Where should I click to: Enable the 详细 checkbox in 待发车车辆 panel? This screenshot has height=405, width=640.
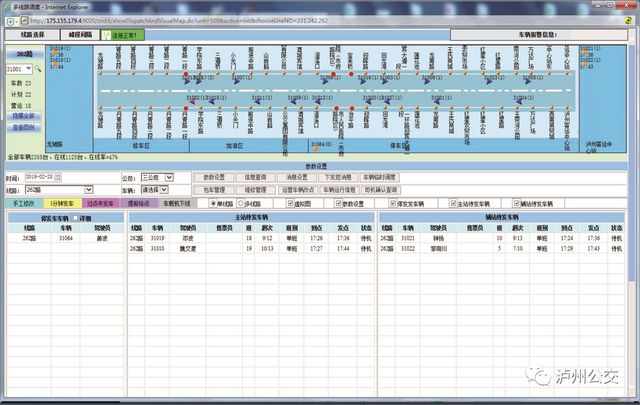[76, 217]
